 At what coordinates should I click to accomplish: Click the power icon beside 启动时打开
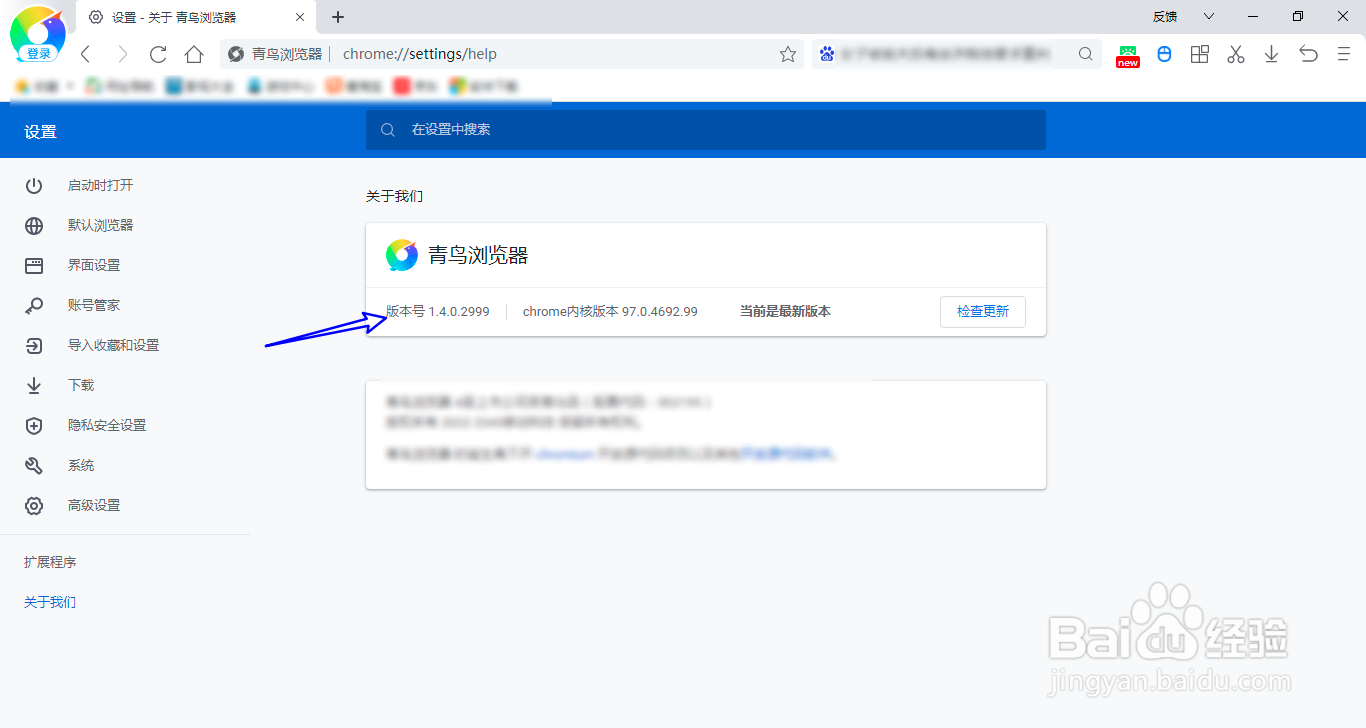click(34, 185)
